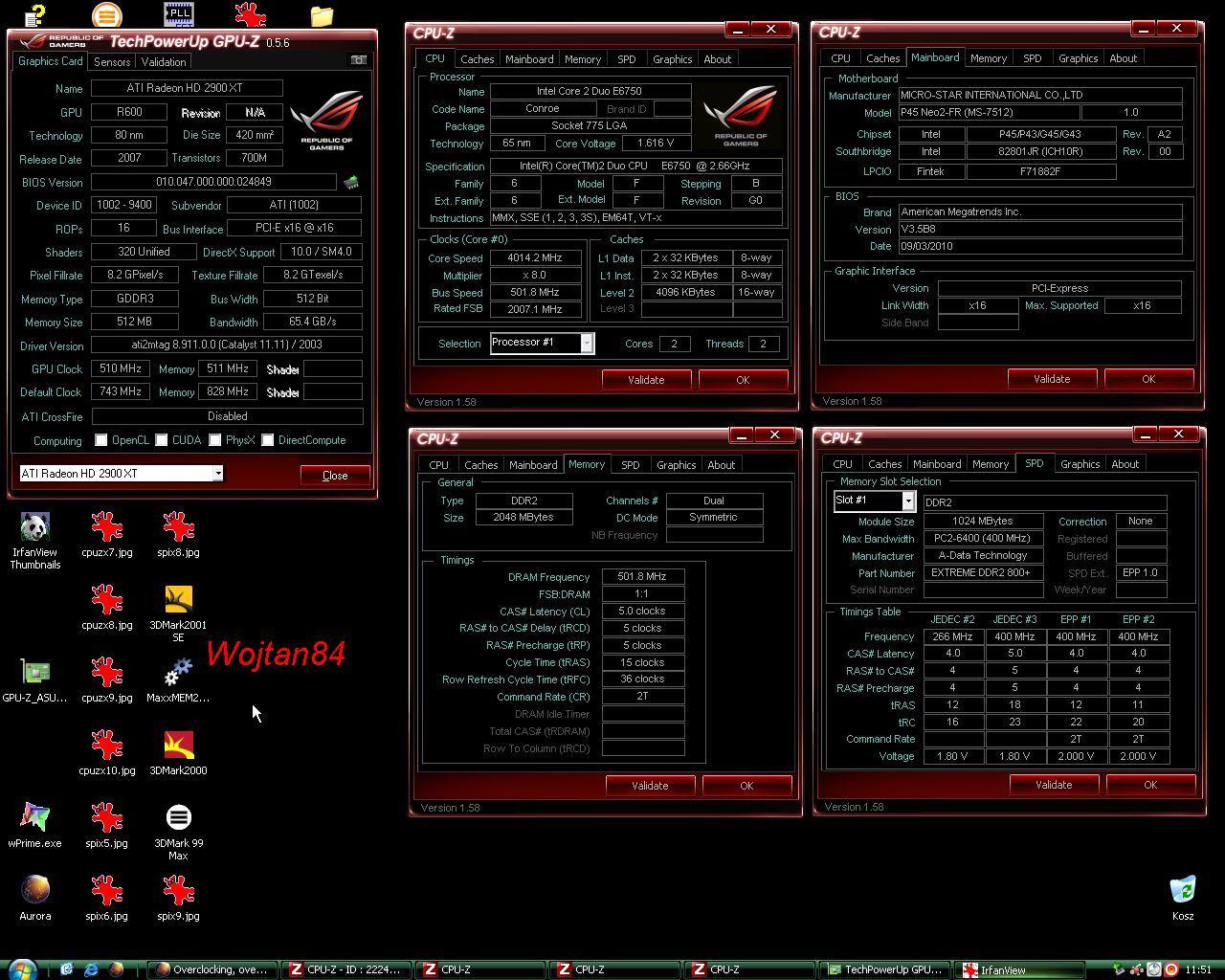Viewport: 1225px width, 980px height.
Task: Click OK in the CPU-Z Memory window
Action: click(746, 786)
